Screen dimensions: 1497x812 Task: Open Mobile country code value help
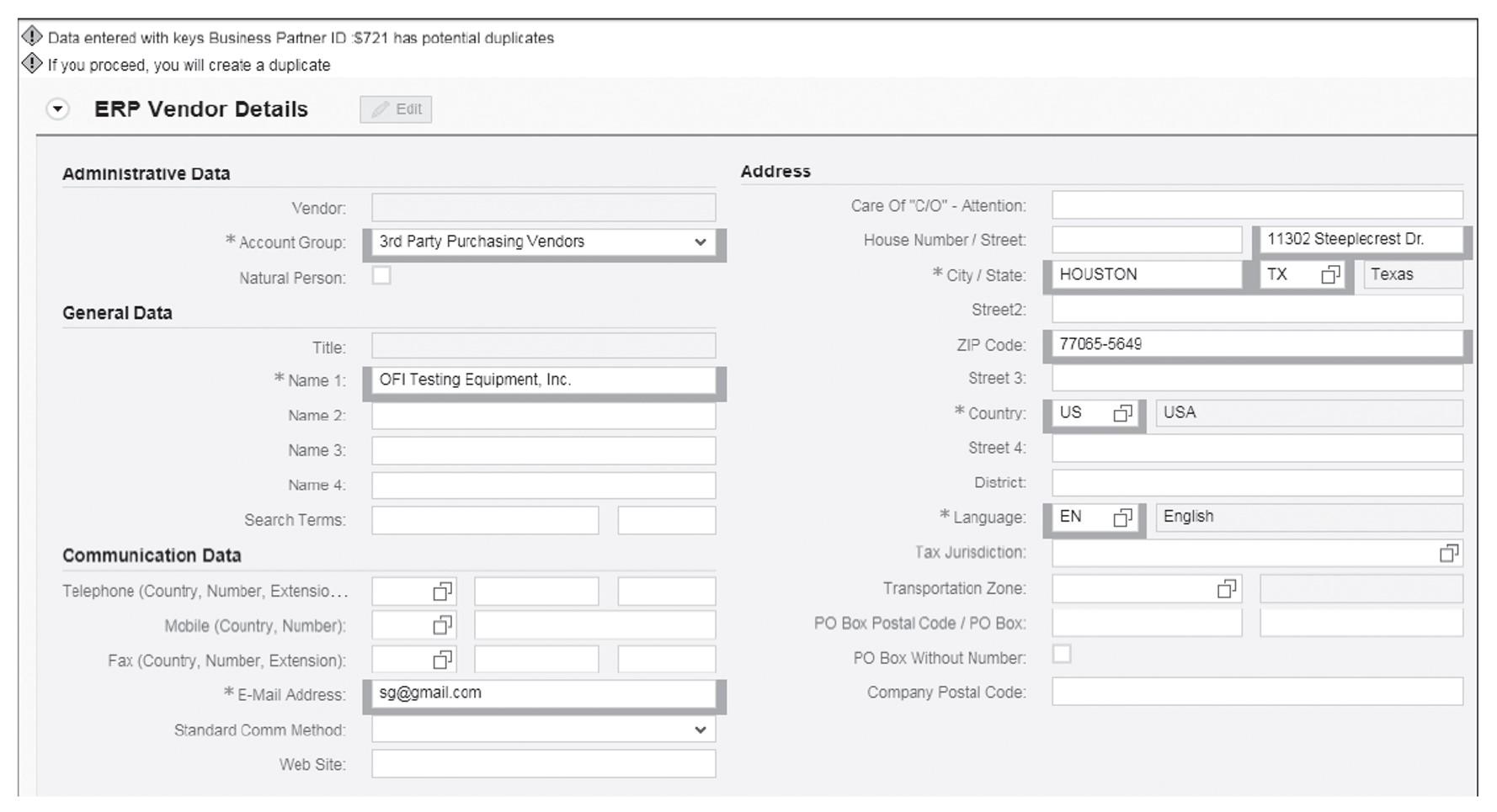click(441, 624)
